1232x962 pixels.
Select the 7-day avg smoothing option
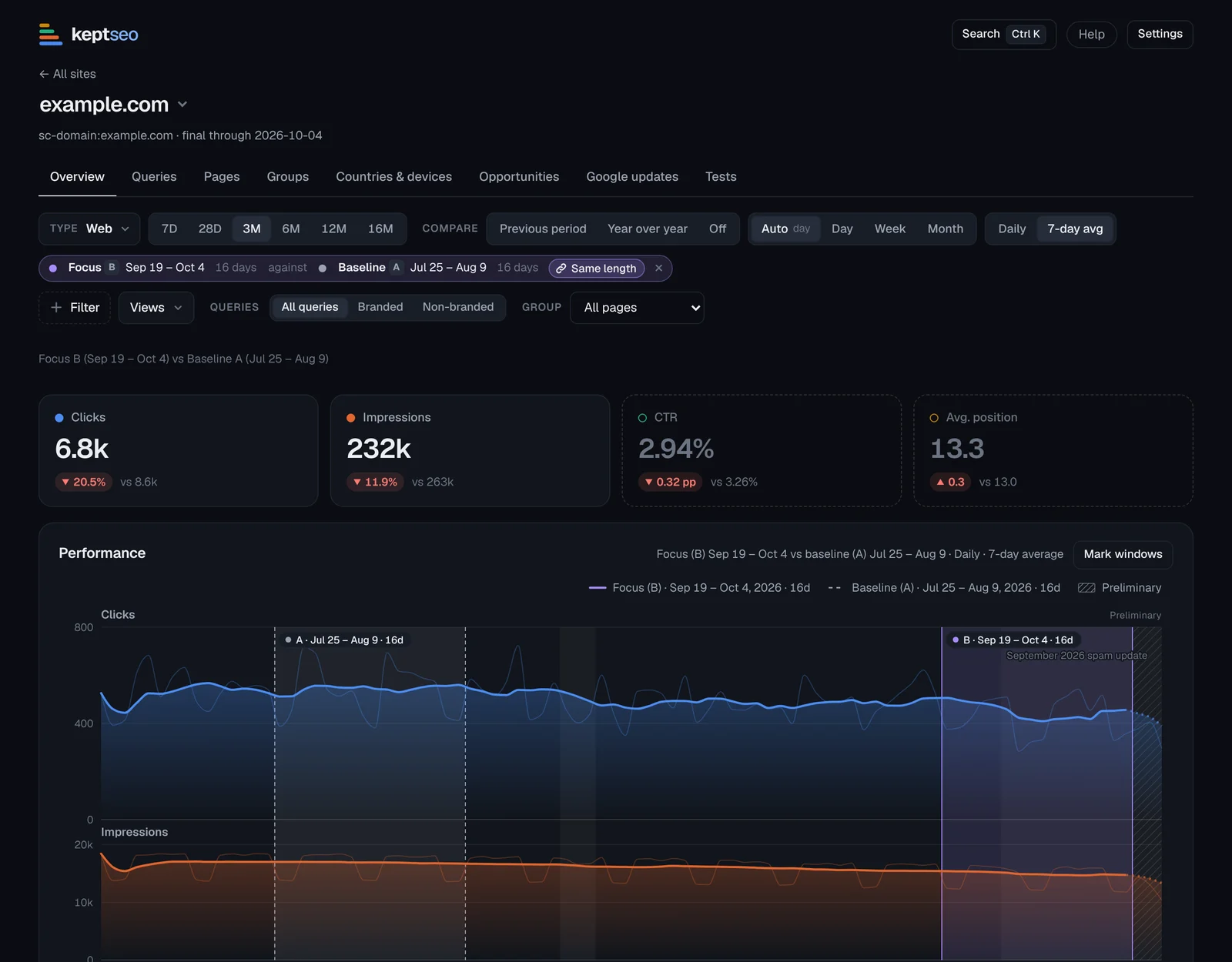1075,229
